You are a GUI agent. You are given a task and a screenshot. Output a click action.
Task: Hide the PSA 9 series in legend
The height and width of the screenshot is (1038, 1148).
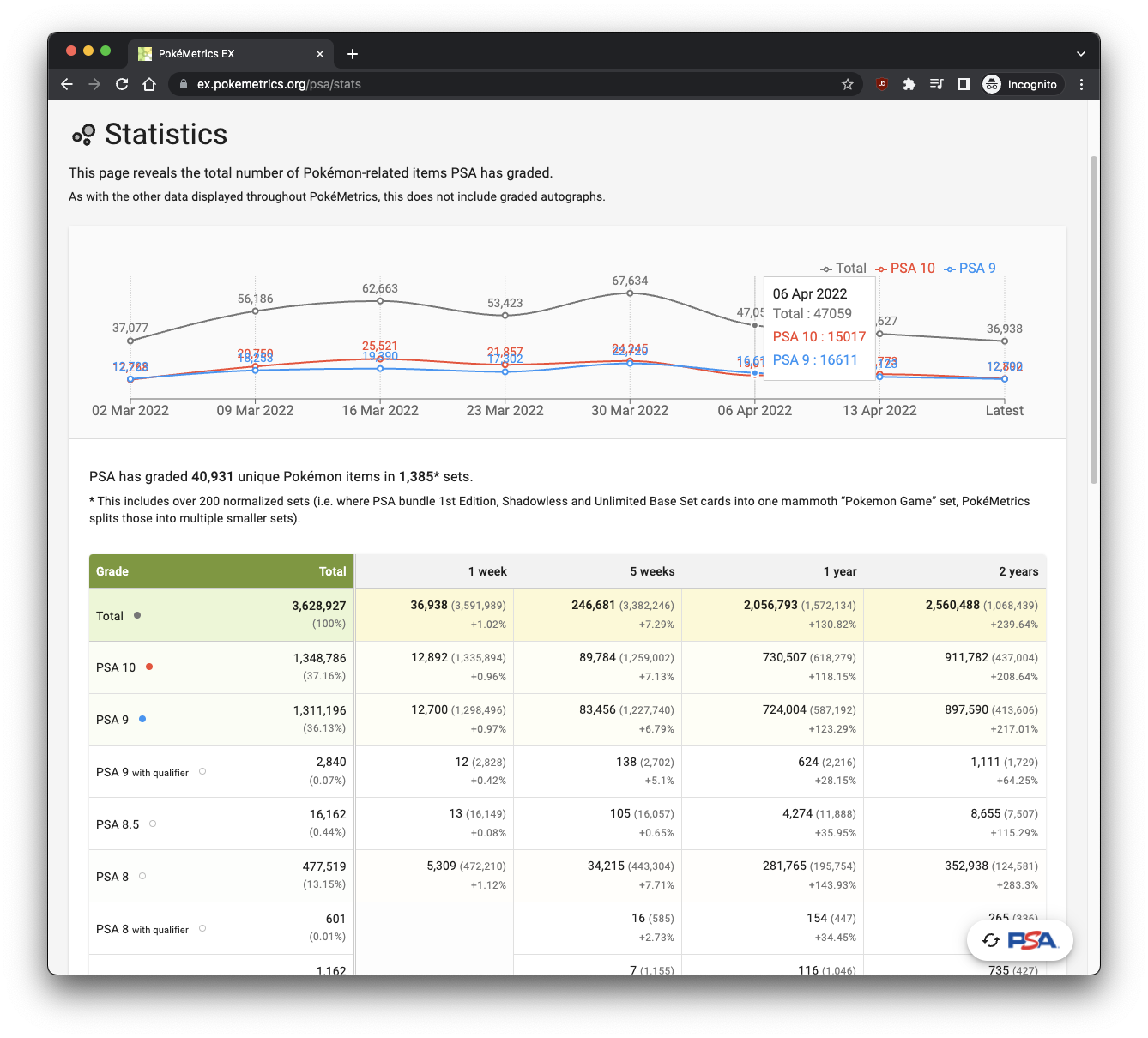tap(970, 269)
